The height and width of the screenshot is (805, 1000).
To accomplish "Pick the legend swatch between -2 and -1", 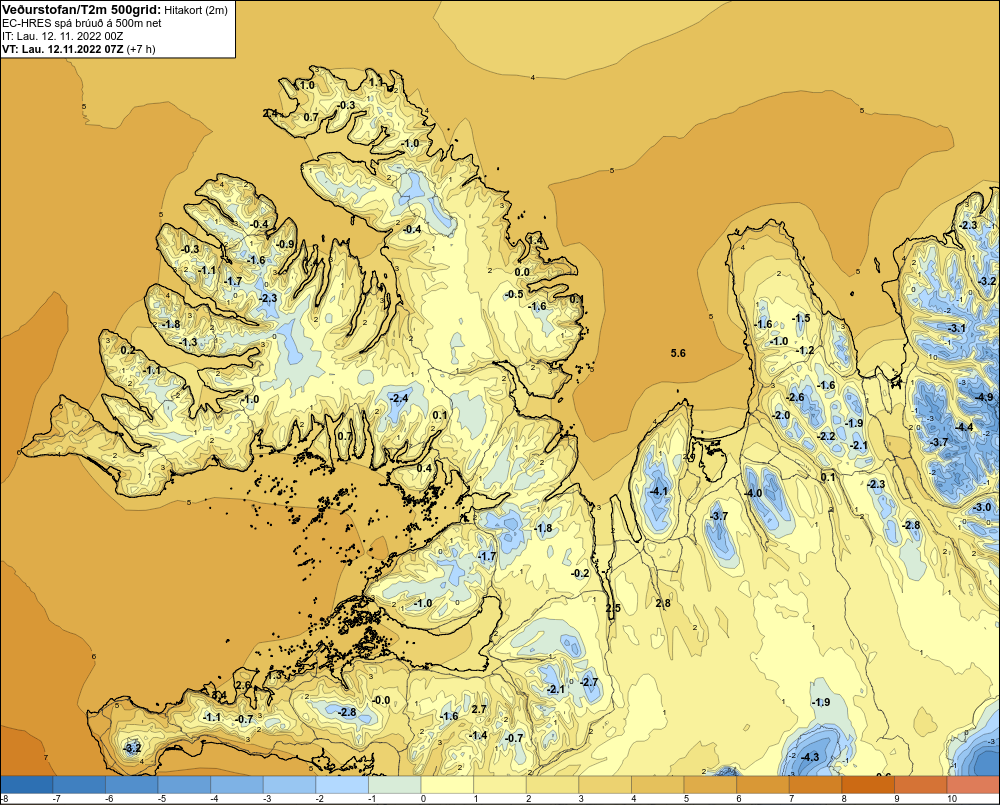I will click(342, 784).
